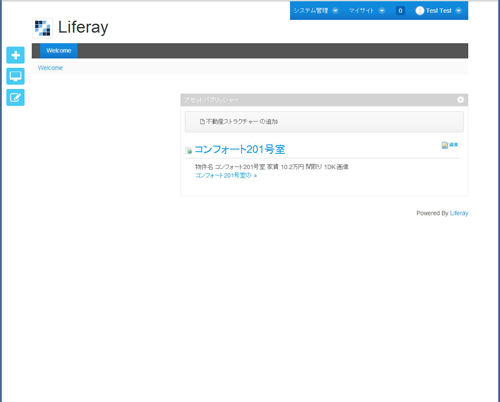The image size is (500, 402).
Task: Click the Welcome breadcrumb link
Action: point(50,68)
